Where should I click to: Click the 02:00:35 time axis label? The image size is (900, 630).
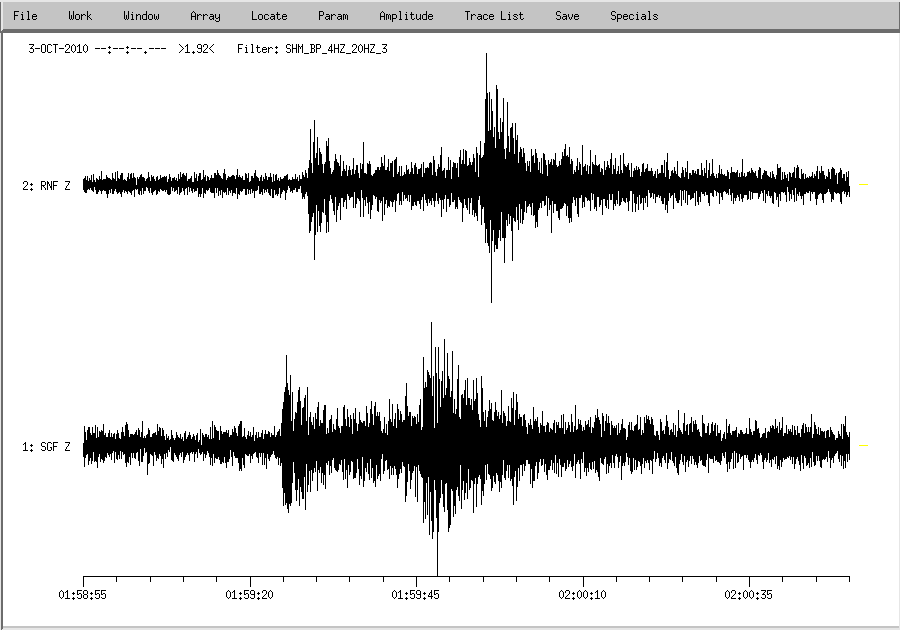(749, 595)
